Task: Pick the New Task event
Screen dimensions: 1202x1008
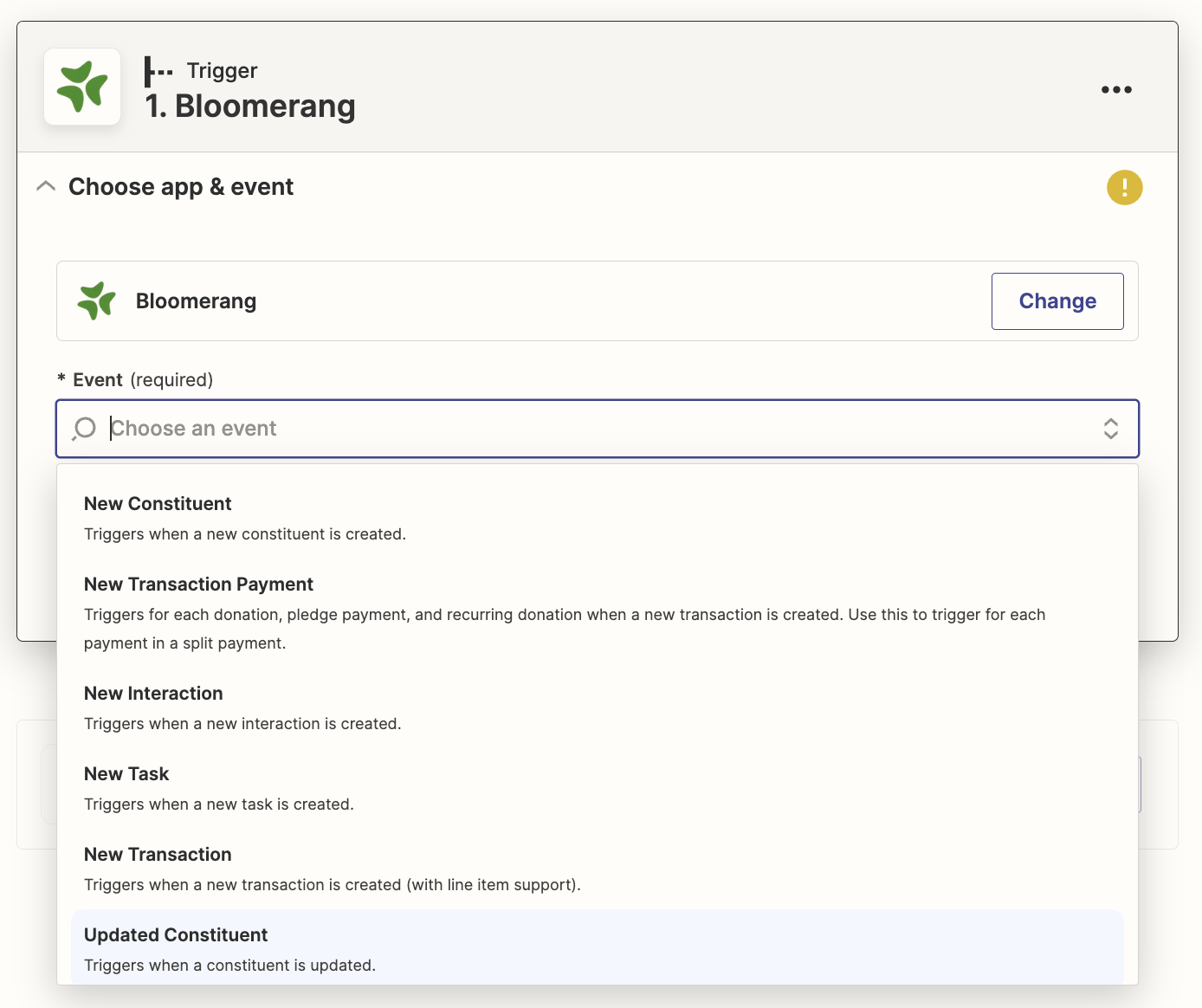Action: click(x=598, y=788)
